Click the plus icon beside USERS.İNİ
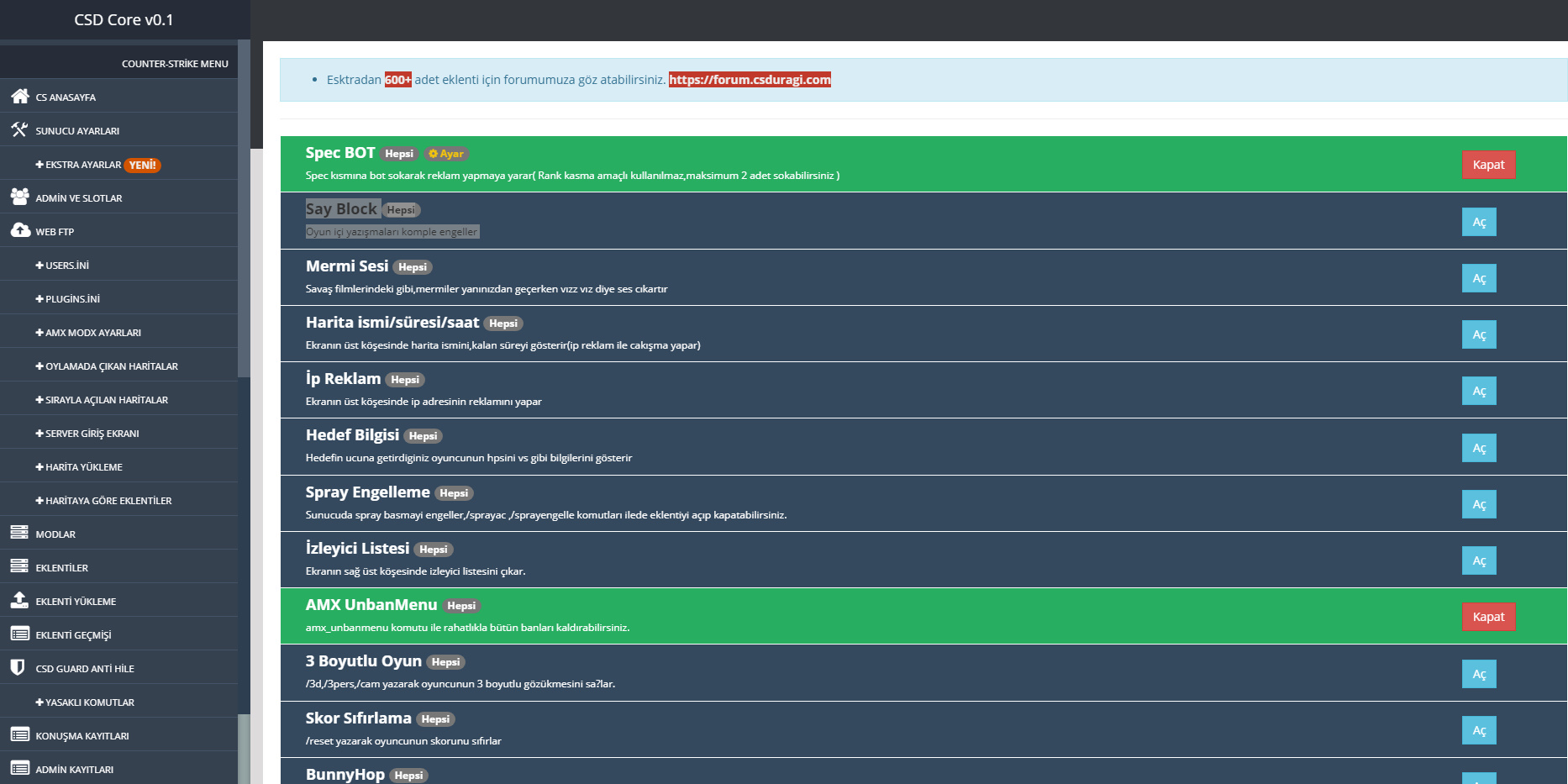The width and height of the screenshot is (1568, 784). point(39,266)
